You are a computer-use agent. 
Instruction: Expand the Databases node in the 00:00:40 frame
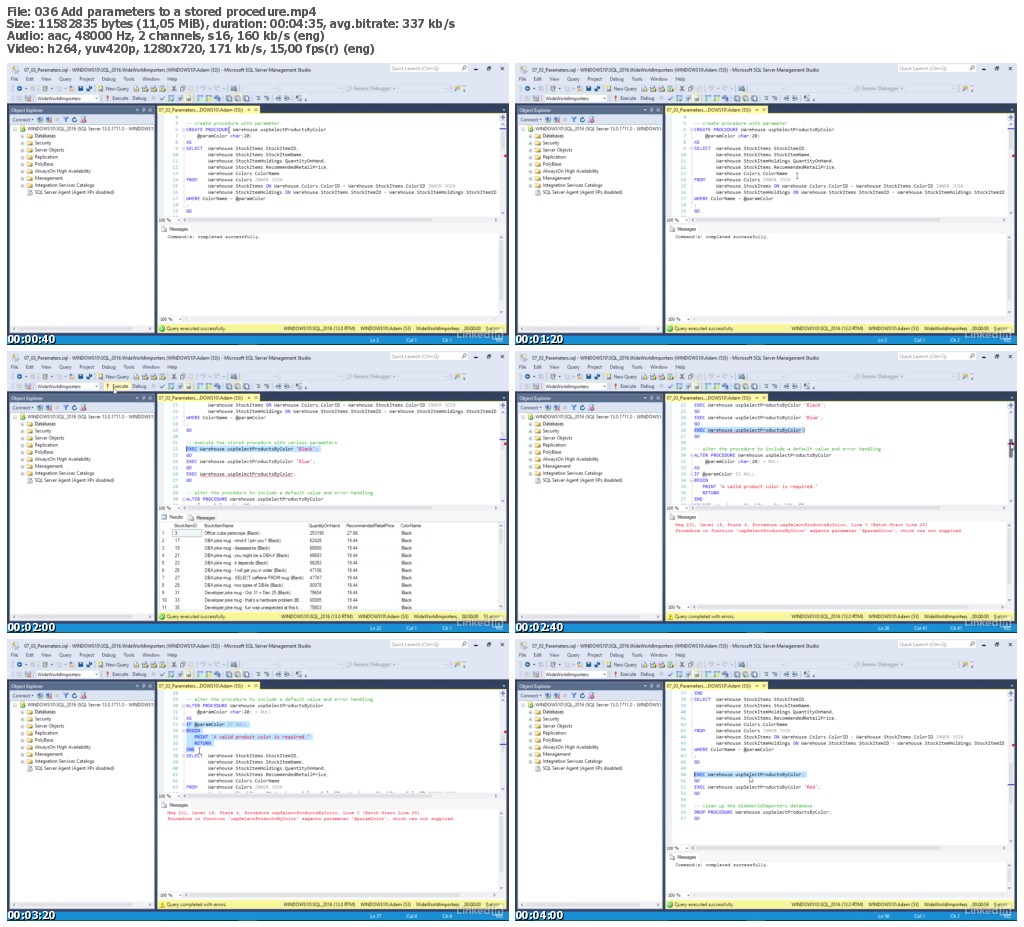[x=22, y=136]
